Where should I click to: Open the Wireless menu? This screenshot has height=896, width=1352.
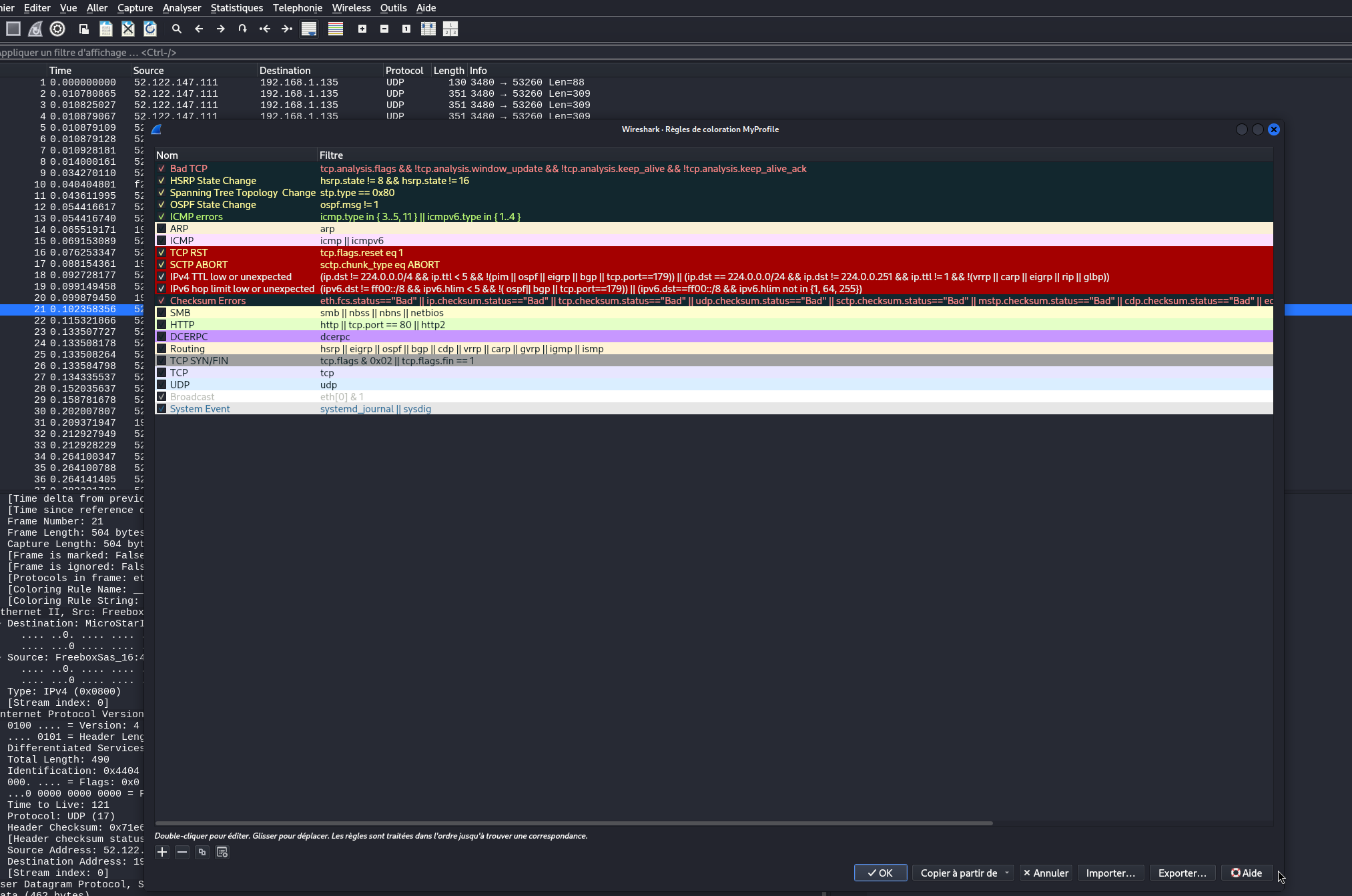[351, 8]
